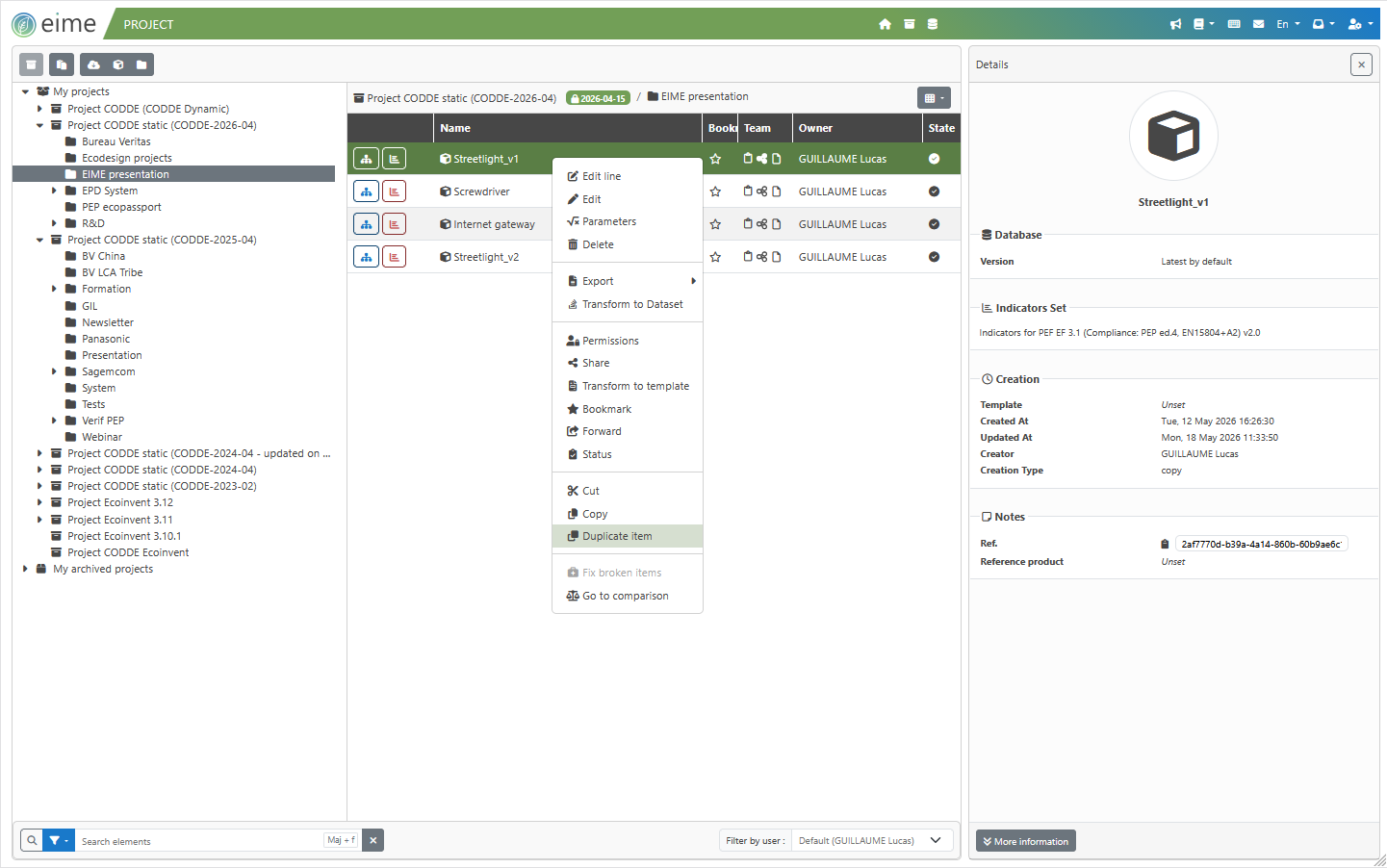Open the documentation book dropdown
The height and width of the screenshot is (868, 1387).
1204,24
